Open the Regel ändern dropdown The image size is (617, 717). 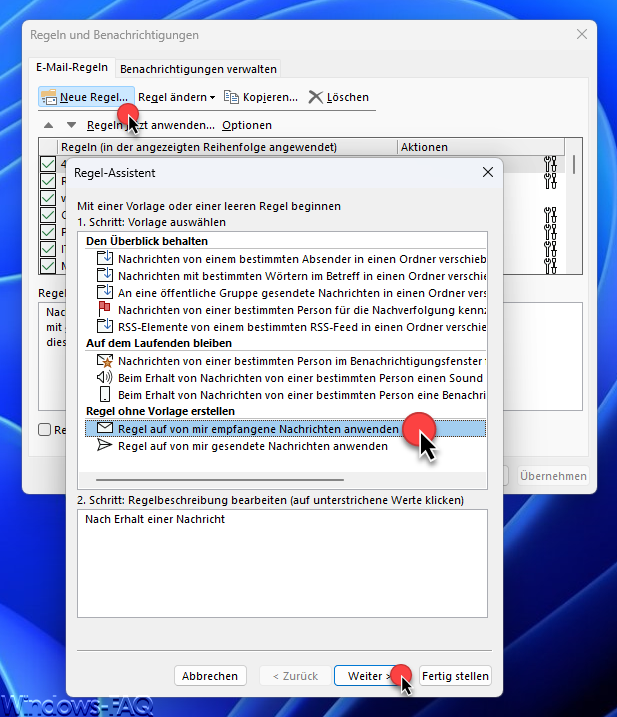pyautogui.click(x=177, y=97)
